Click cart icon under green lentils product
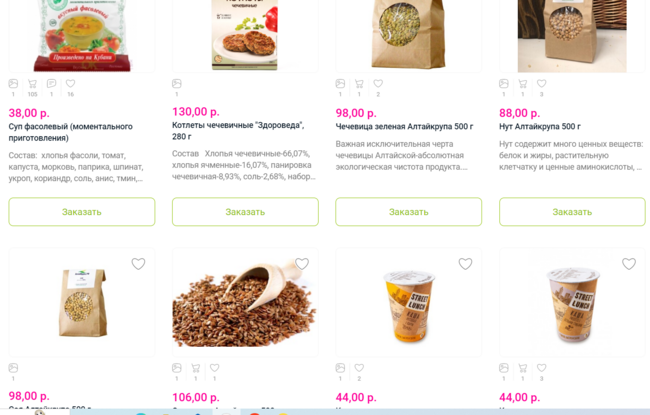 359,84
